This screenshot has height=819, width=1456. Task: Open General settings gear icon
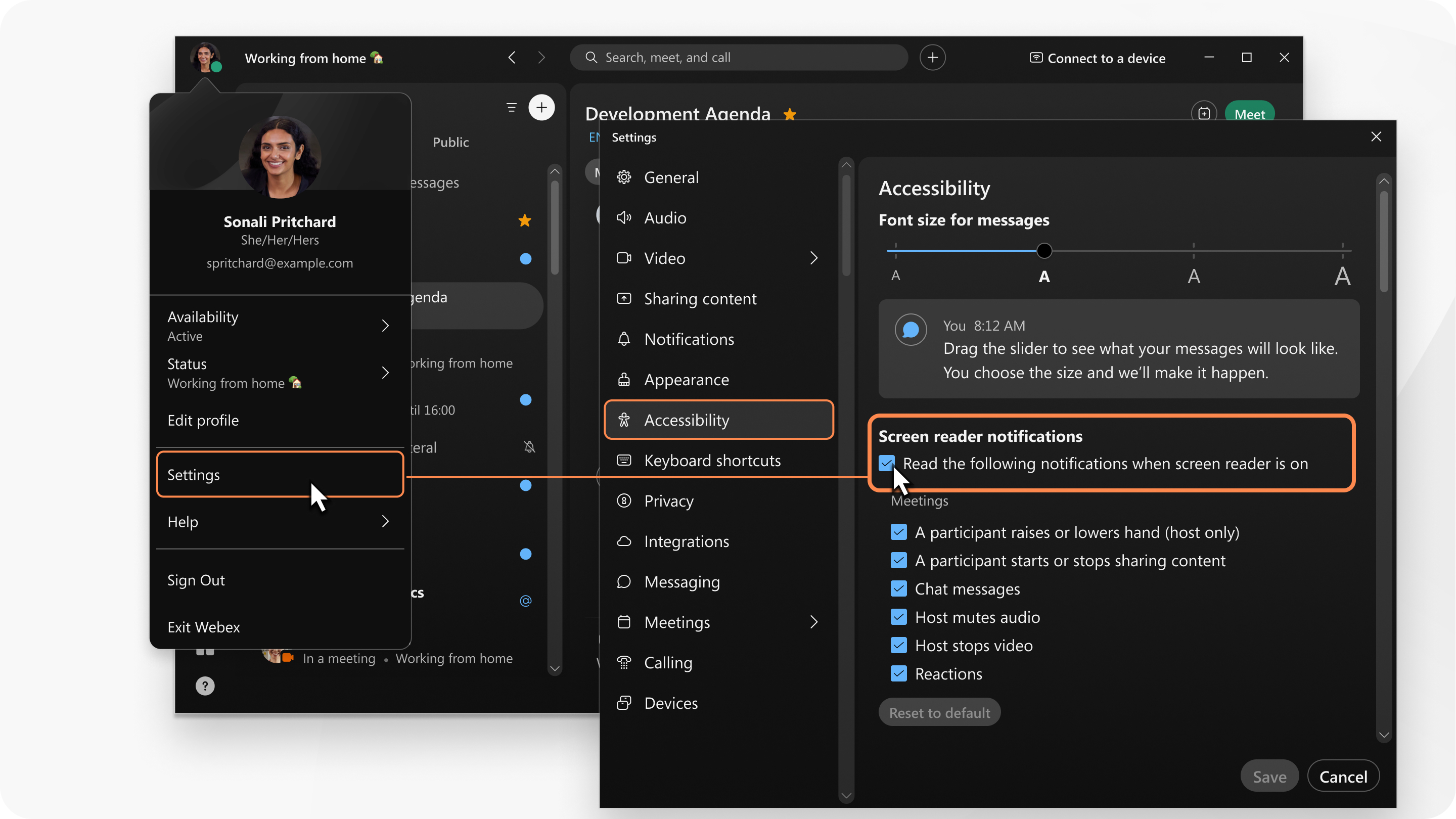pyautogui.click(x=623, y=177)
